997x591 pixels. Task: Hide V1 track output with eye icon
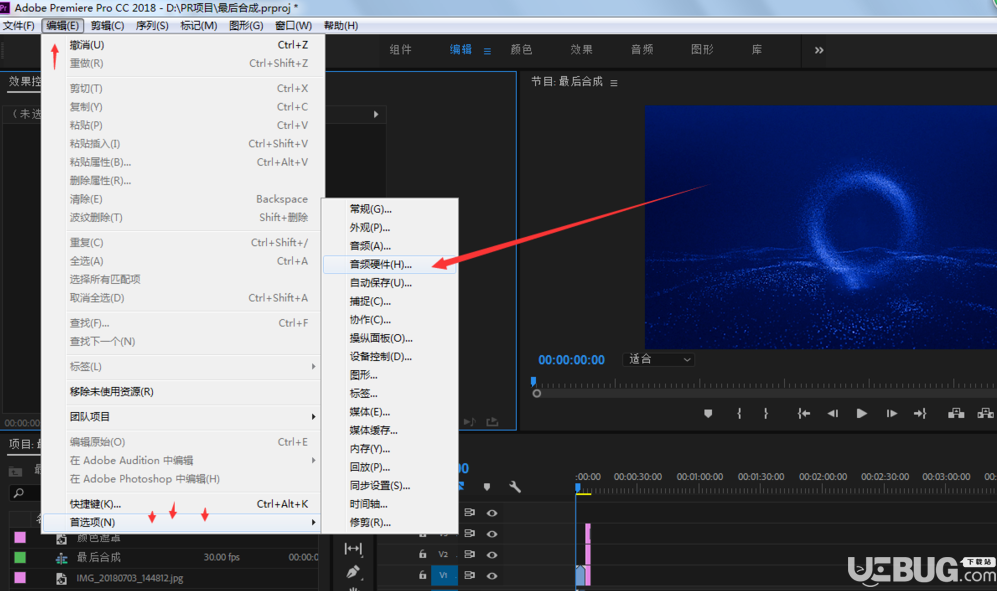(x=492, y=575)
